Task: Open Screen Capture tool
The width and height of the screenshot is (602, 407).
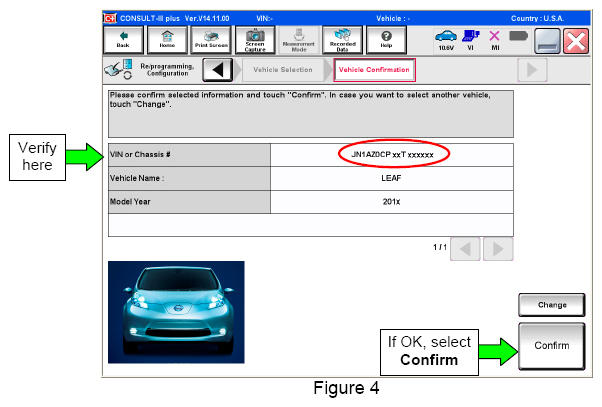Action: click(255, 40)
